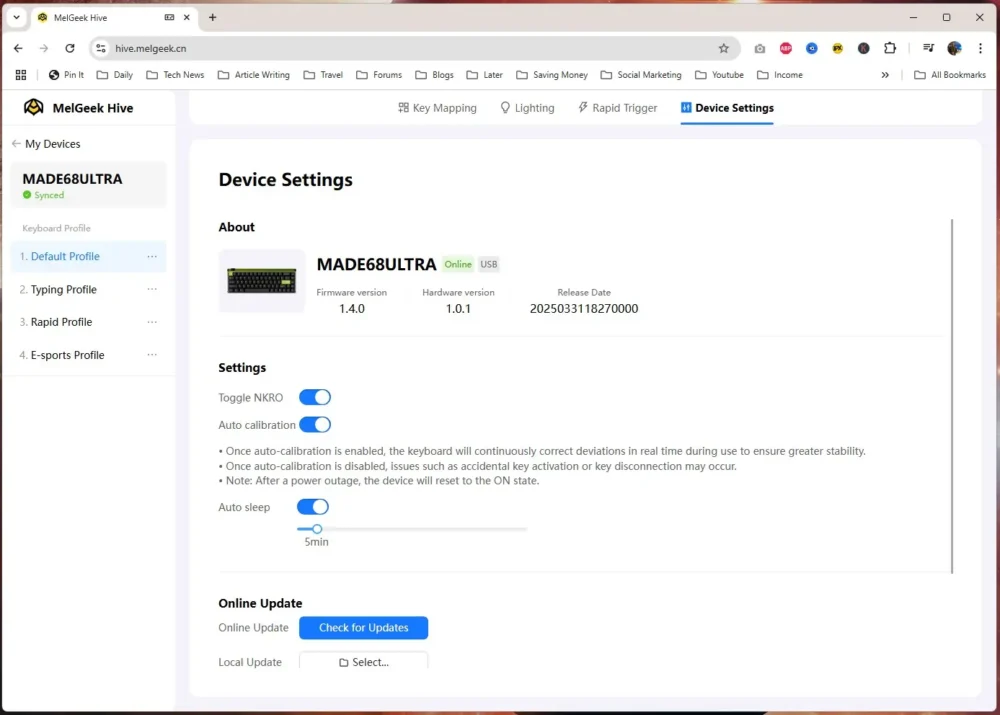Screen dimensions: 1000x715
Task: Click the tab search dropdown arrow
Action: (x=17, y=17)
